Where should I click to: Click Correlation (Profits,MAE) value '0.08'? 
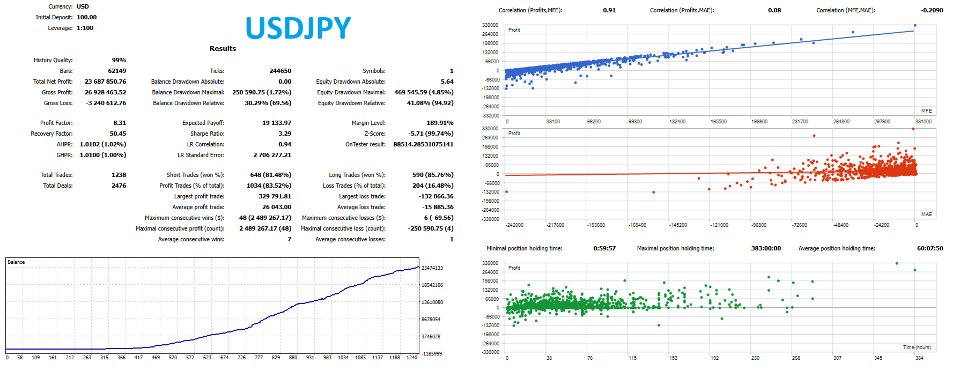coord(775,10)
